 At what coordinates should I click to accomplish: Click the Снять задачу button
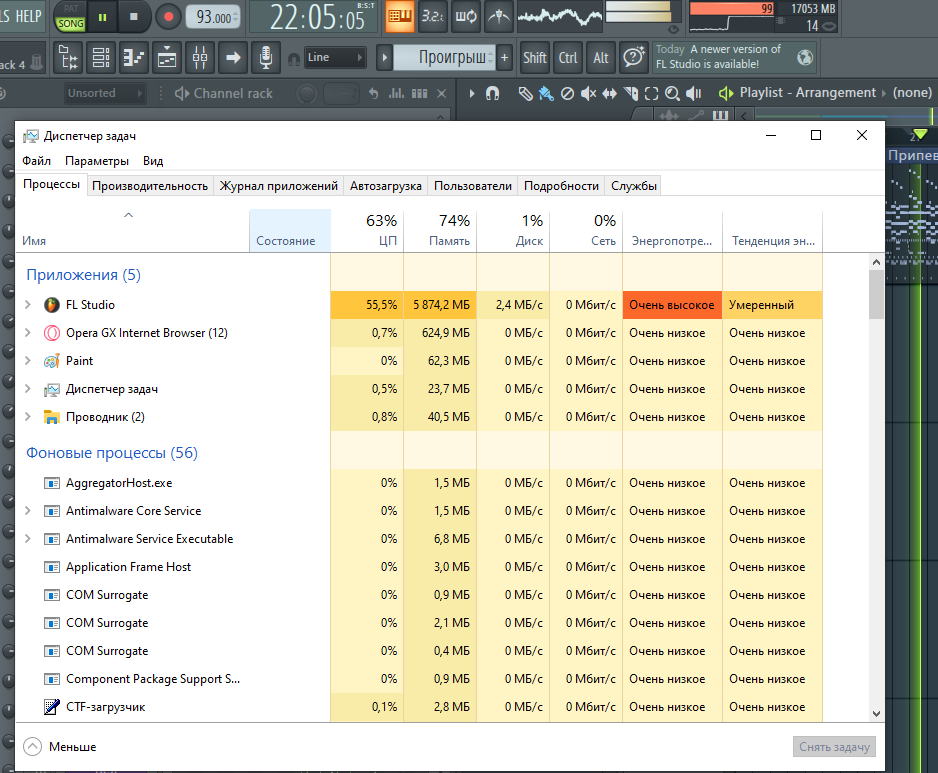835,747
